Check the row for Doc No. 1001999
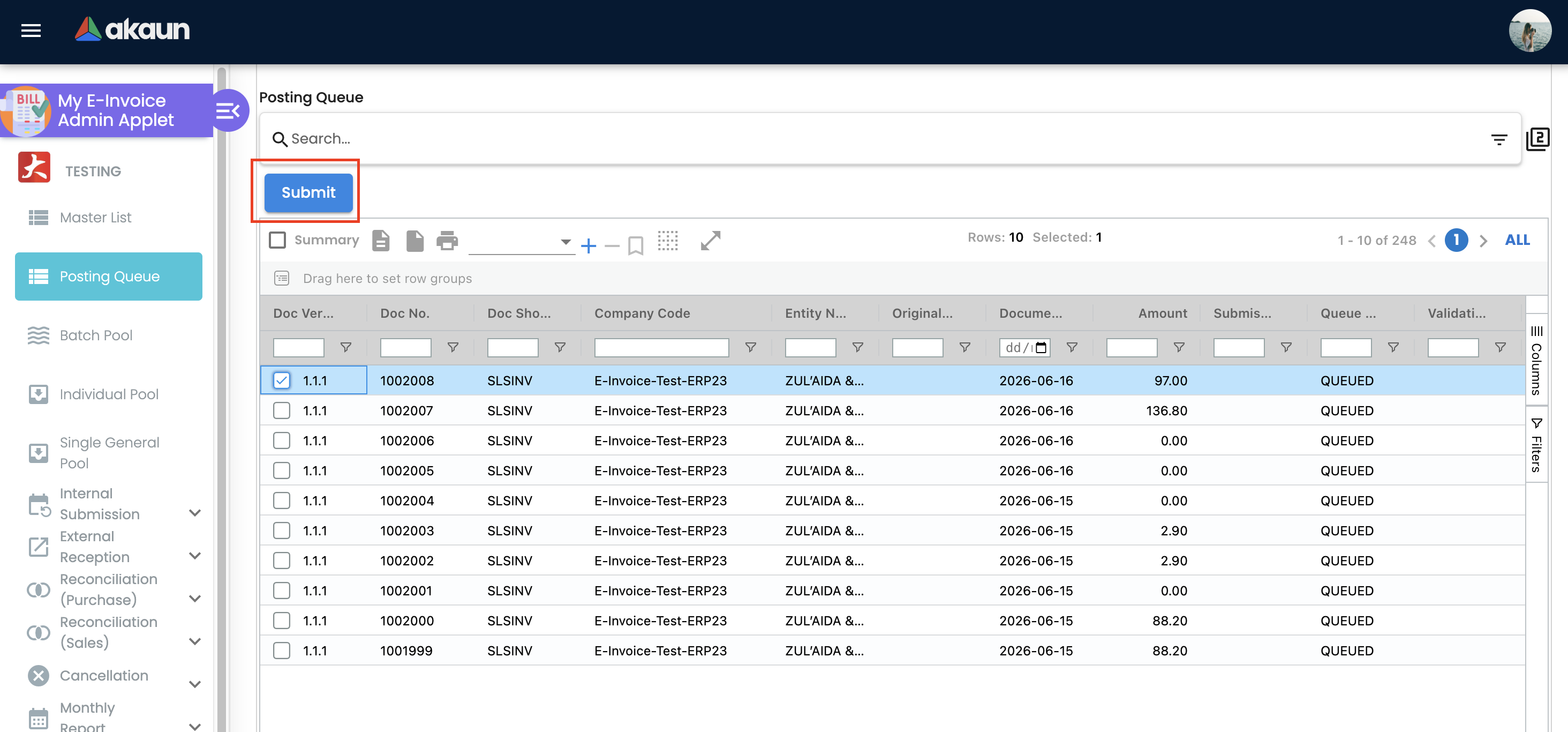The image size is (1568, 732). click(281, 651)
